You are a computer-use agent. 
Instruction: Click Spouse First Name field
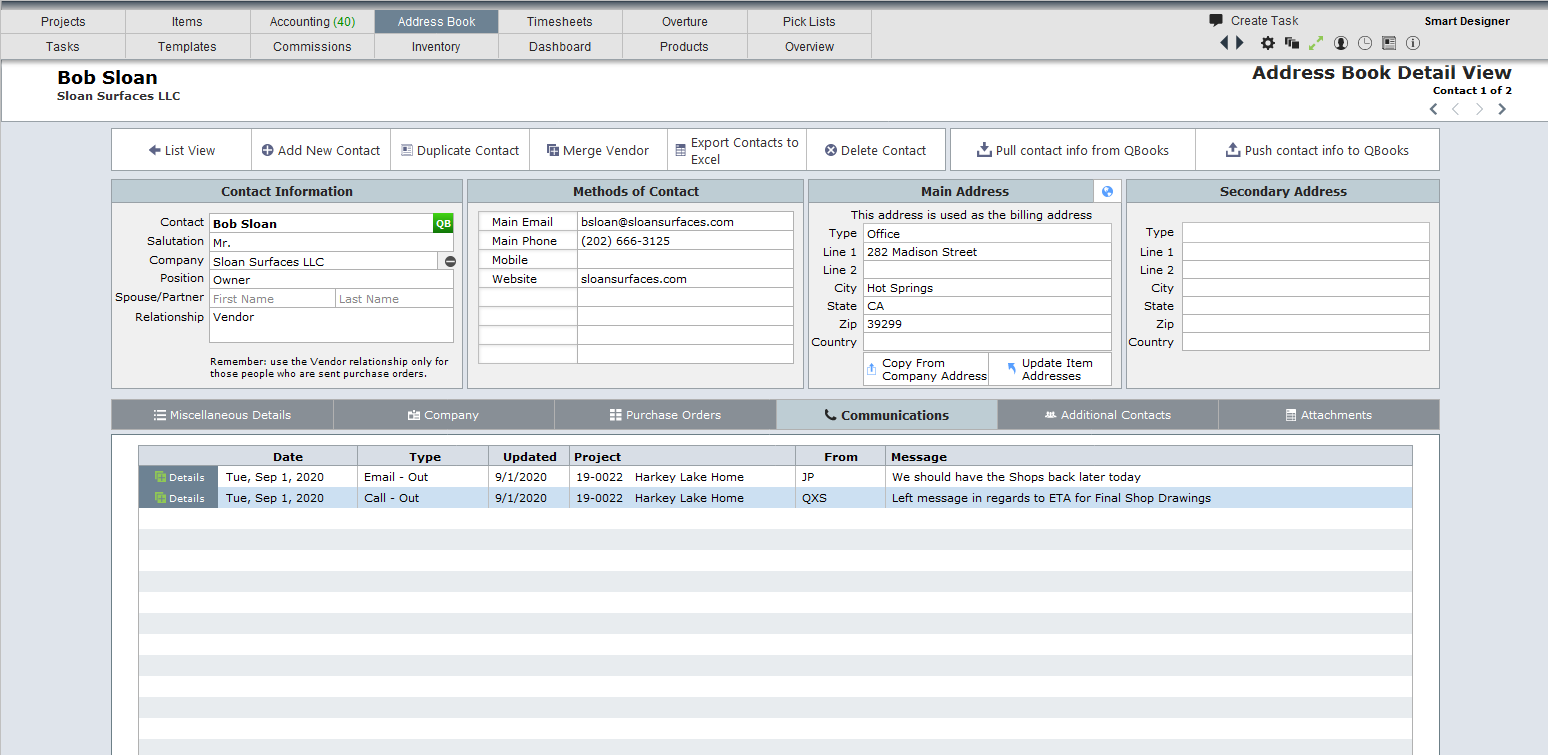click(272, 299)
